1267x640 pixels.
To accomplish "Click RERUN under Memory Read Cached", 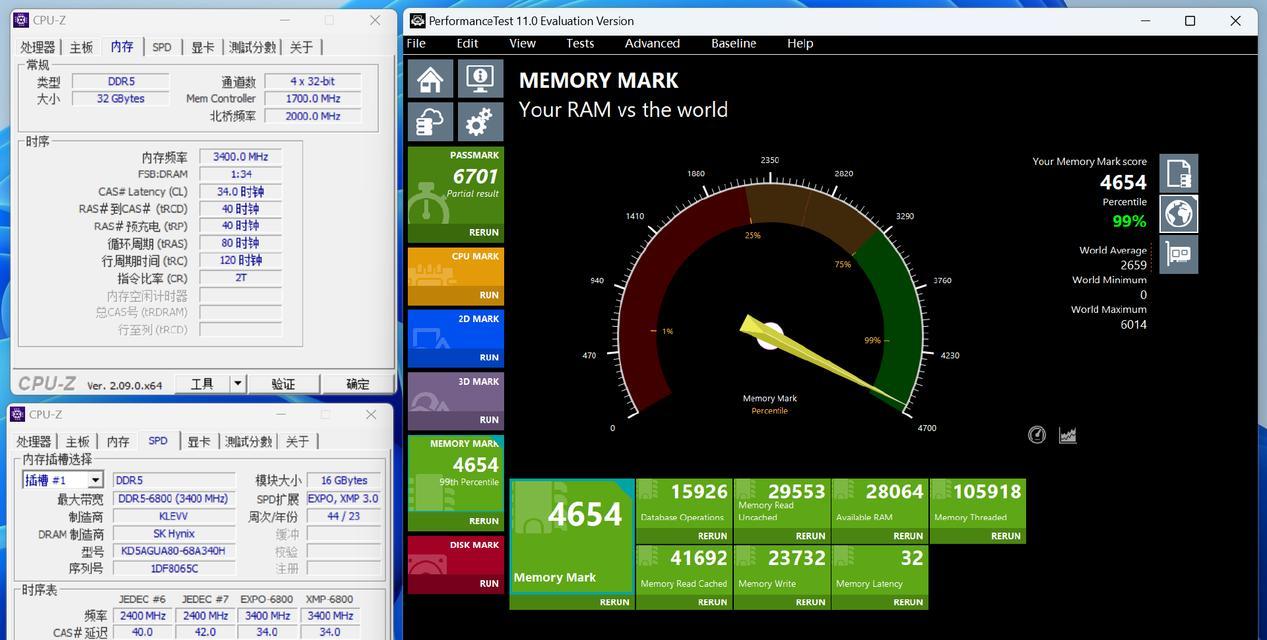I will click(712, 602).
